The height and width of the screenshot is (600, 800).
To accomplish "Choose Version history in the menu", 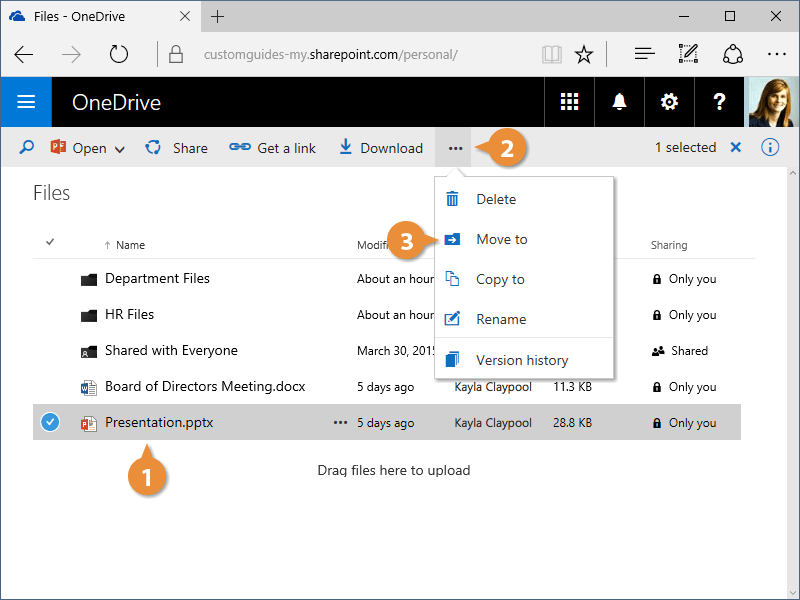I will [521, 360].
